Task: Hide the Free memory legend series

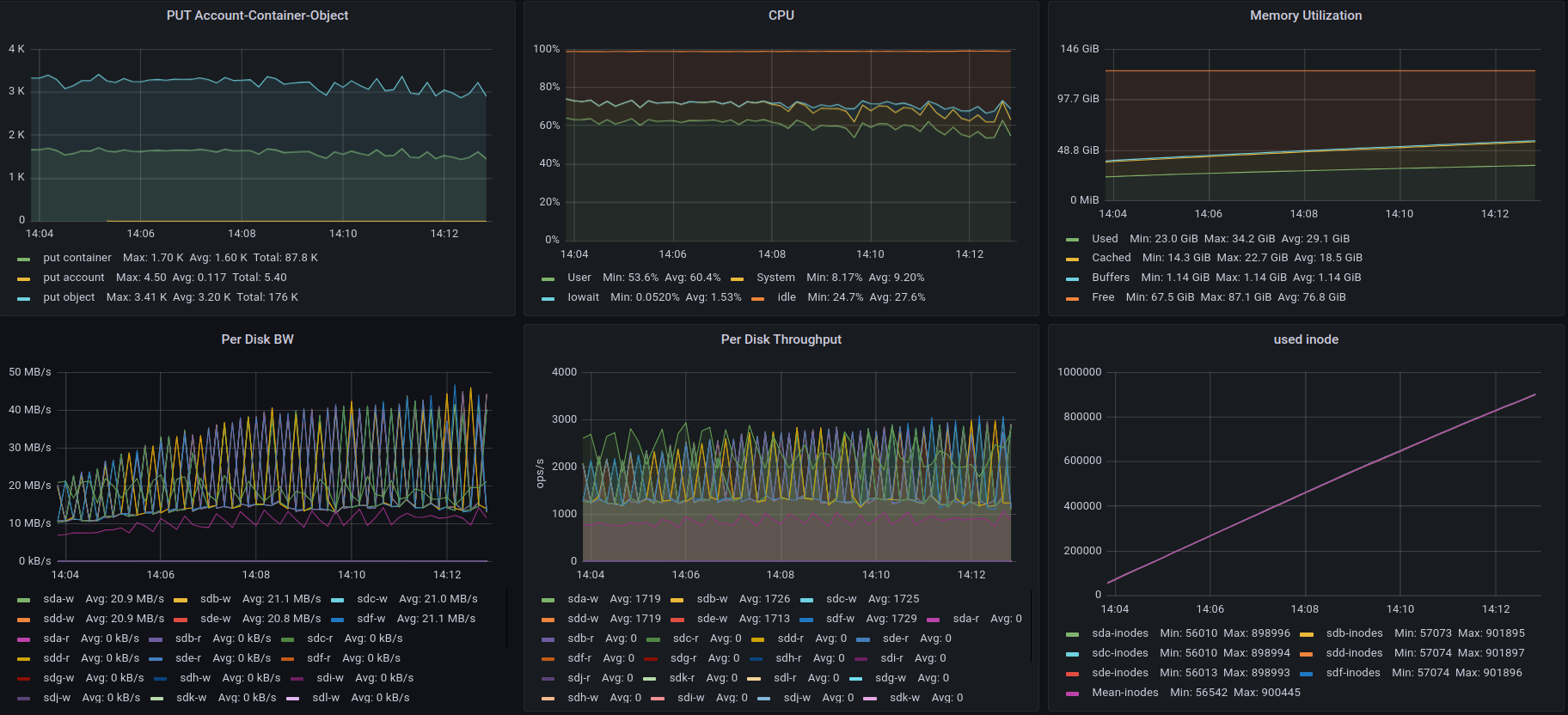Action: point(1102,297)
